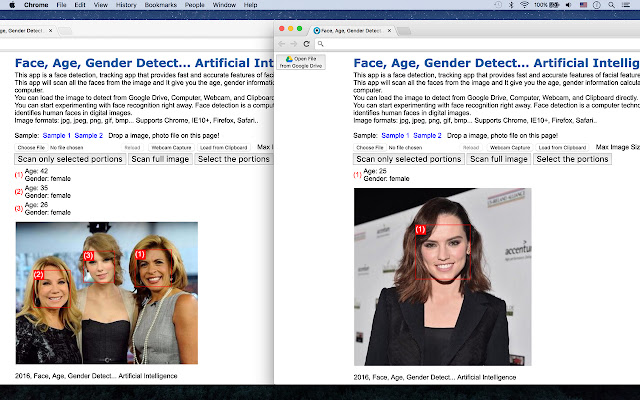This screenshot has width=640, height=400.
Task: Open the People menu
Action: pos(194,5)
